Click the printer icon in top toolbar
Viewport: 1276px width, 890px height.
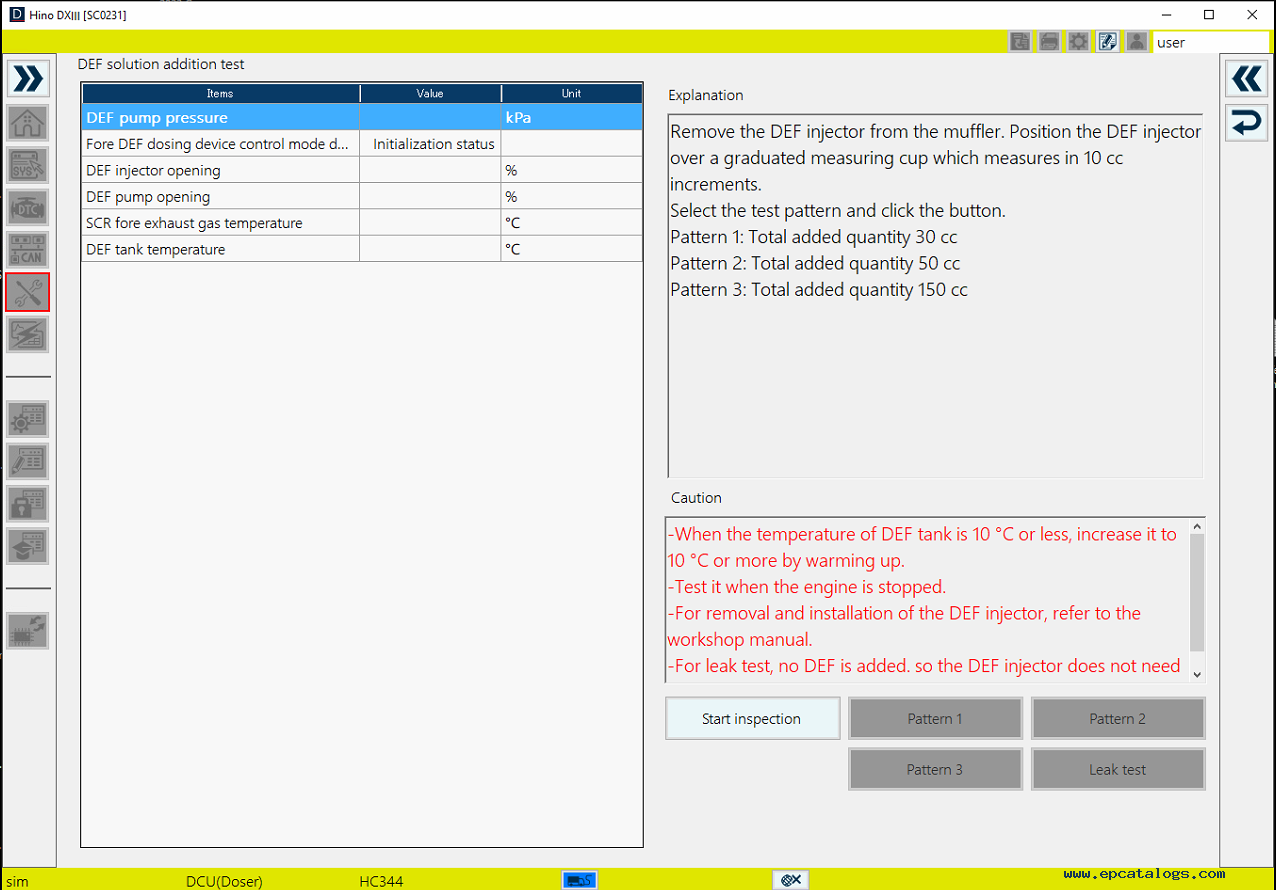pyautogui.click(x=1049, y=42)
